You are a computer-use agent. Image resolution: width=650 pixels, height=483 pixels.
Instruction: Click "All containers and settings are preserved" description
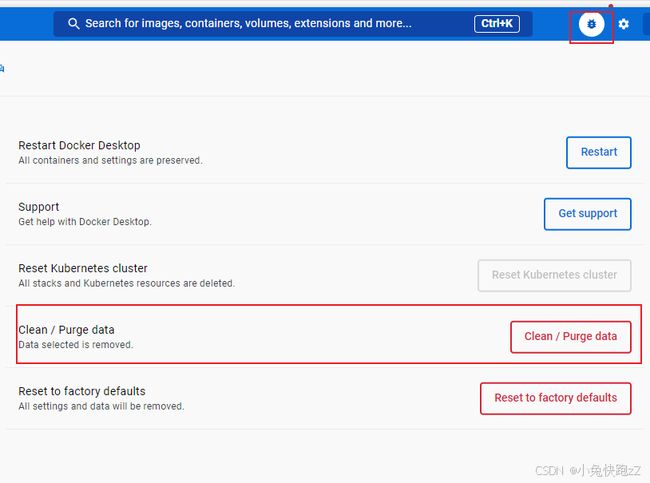[110, 160]
